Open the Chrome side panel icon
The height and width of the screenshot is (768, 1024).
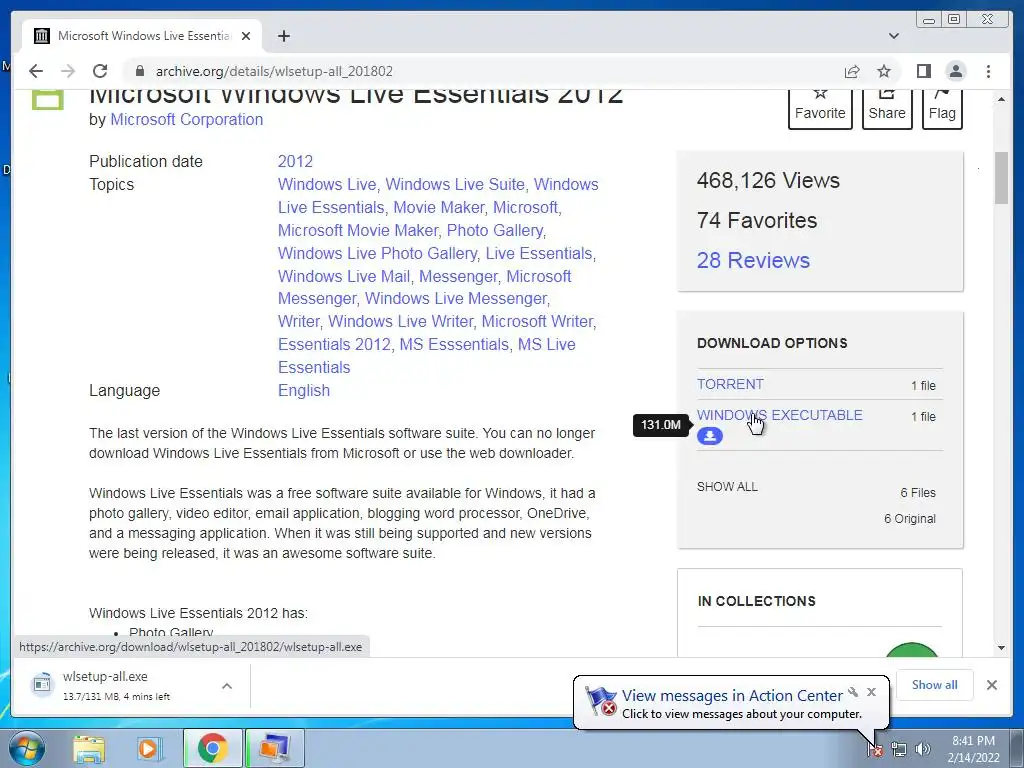coord(923,71)
